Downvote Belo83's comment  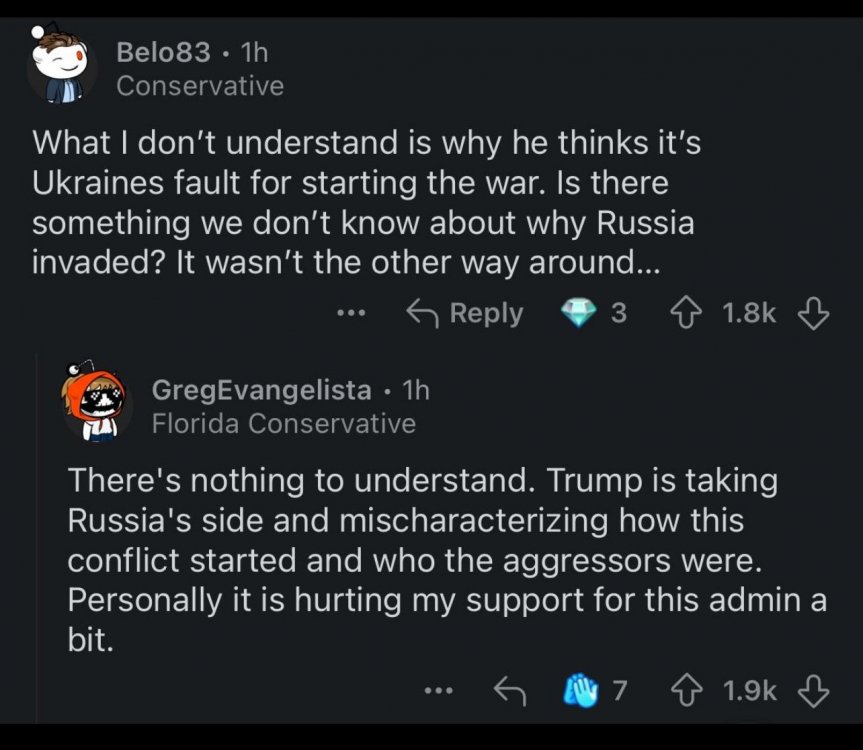(813, 313)
